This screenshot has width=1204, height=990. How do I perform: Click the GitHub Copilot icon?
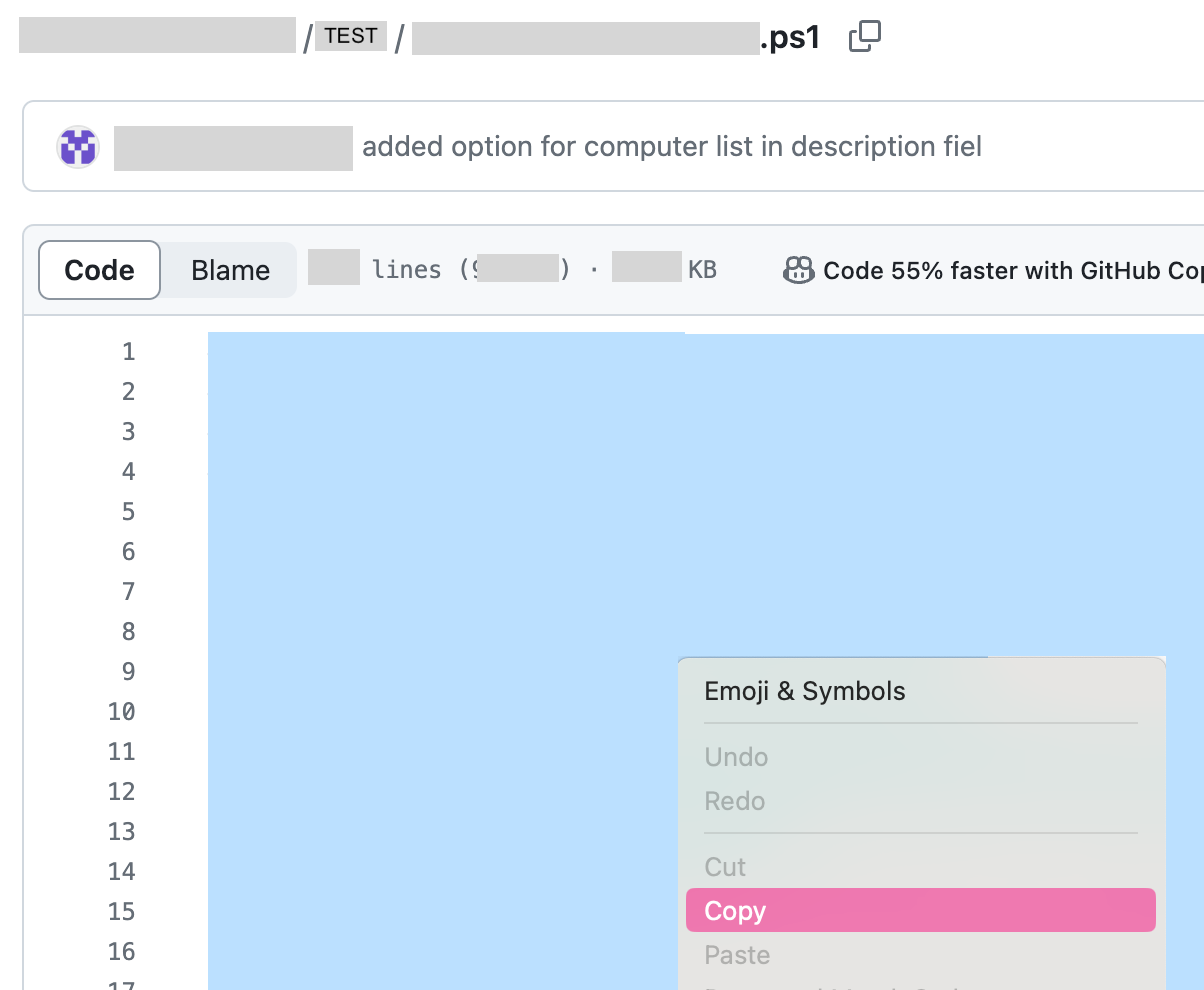pos(798,270)
